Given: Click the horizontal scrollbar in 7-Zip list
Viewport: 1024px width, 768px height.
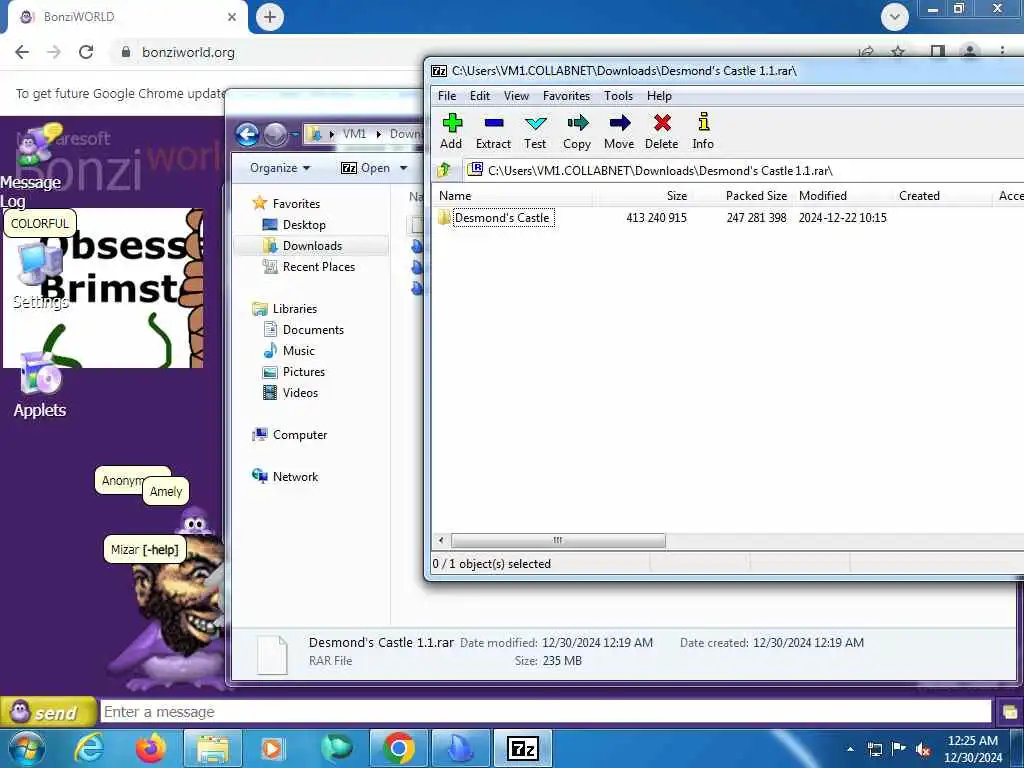Looking at the screenshot, I should pos(558,540).
